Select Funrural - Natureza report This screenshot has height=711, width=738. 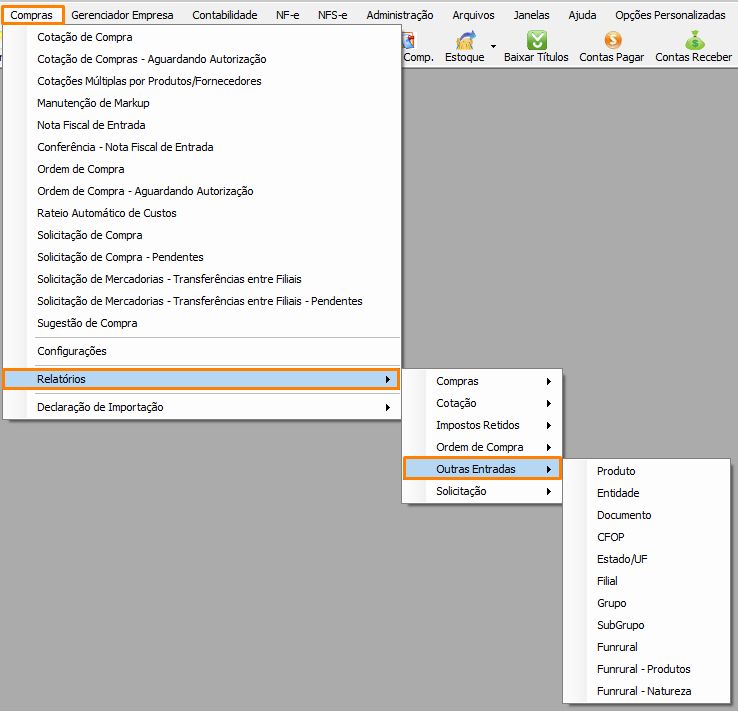click(x=644, y=691)
